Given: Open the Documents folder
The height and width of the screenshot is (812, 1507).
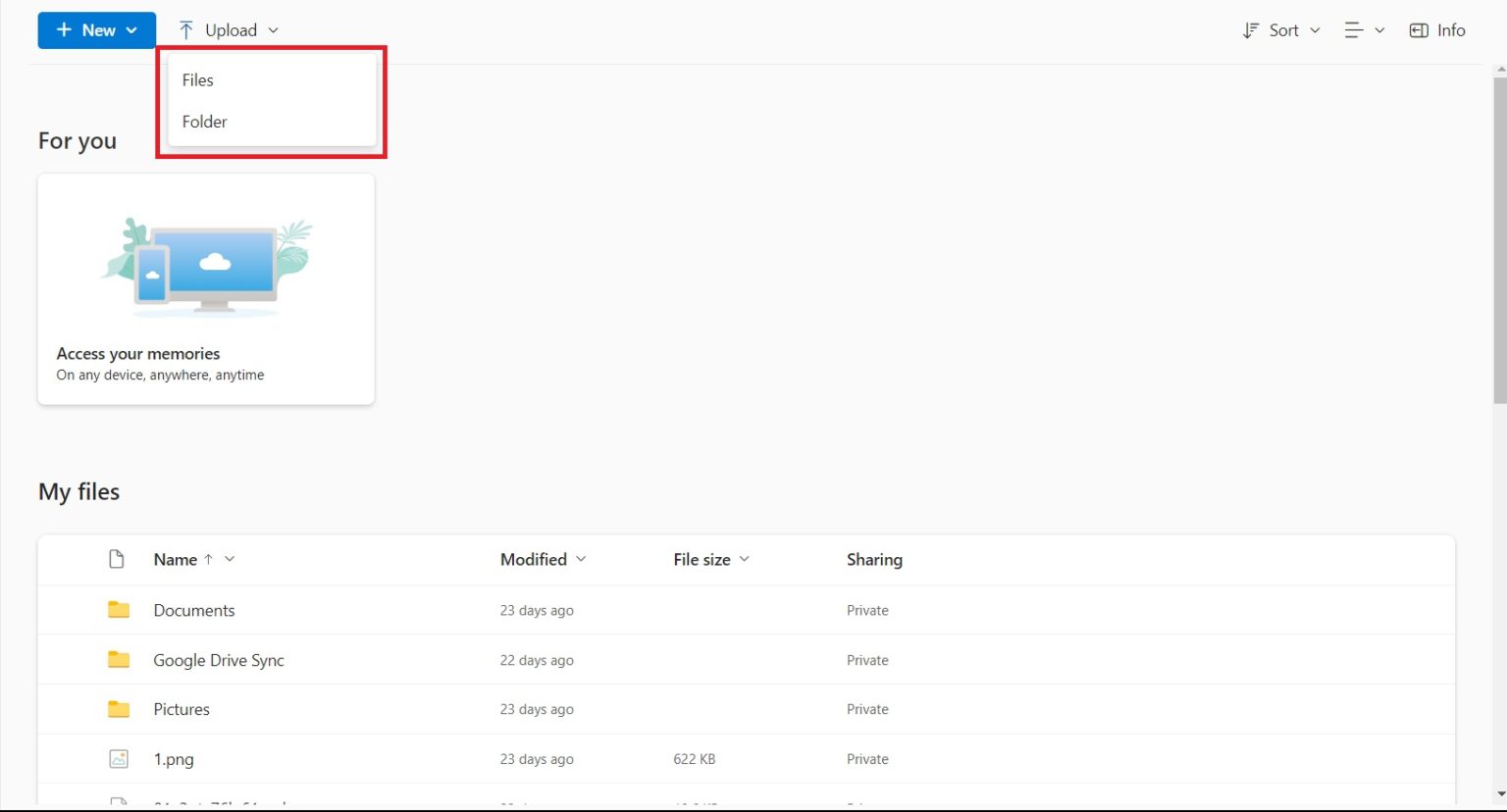Looking at the screenshot, I should point(194,610).
